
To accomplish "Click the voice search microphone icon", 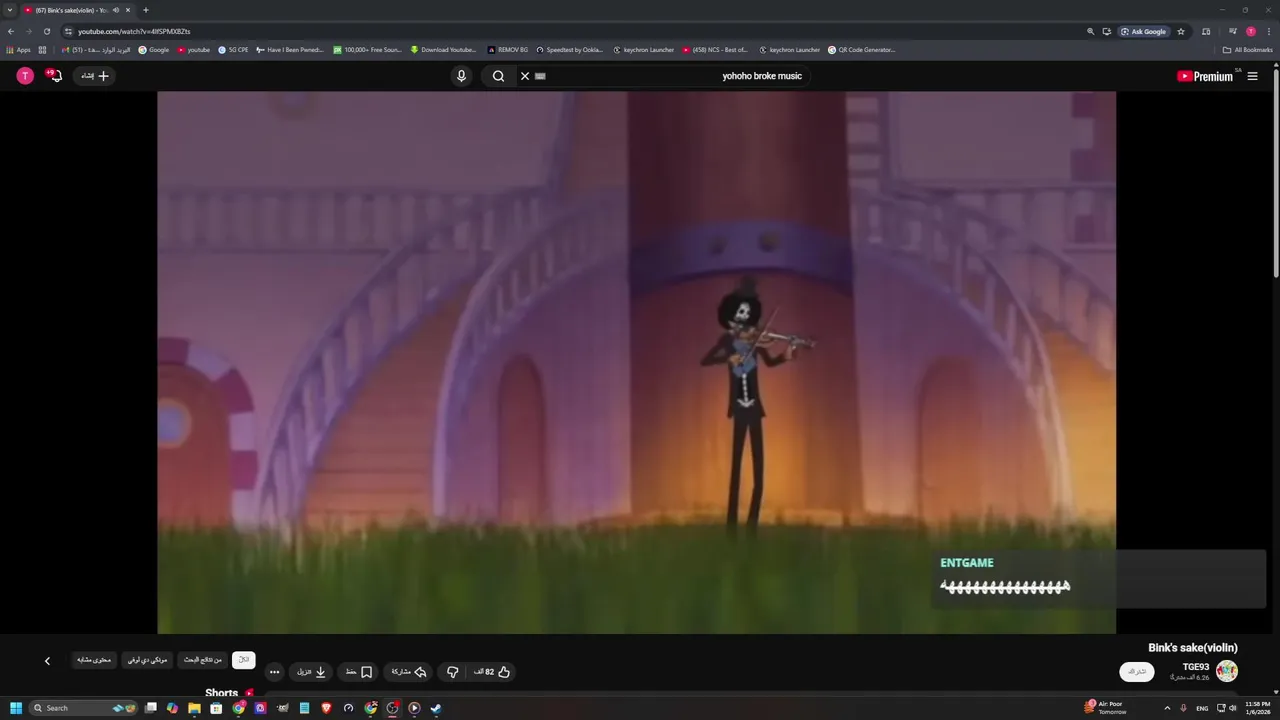I will coord(461,76).
